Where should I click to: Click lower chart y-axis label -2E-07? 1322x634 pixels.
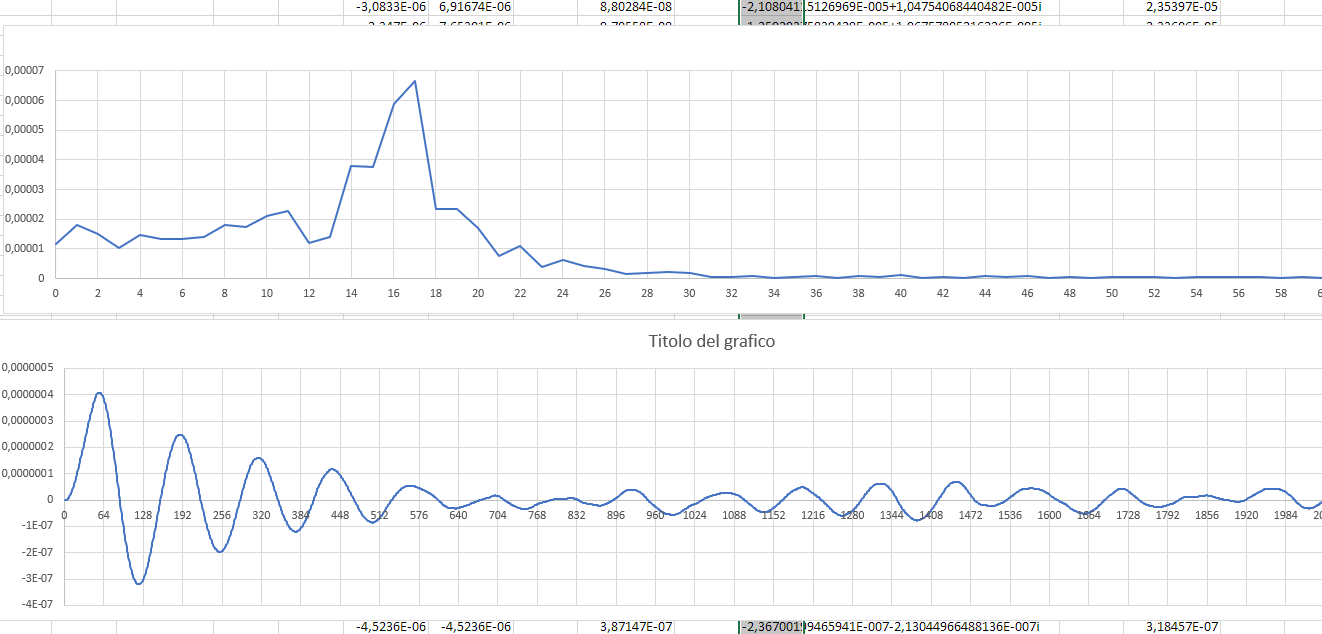click(x=35, y=552)
